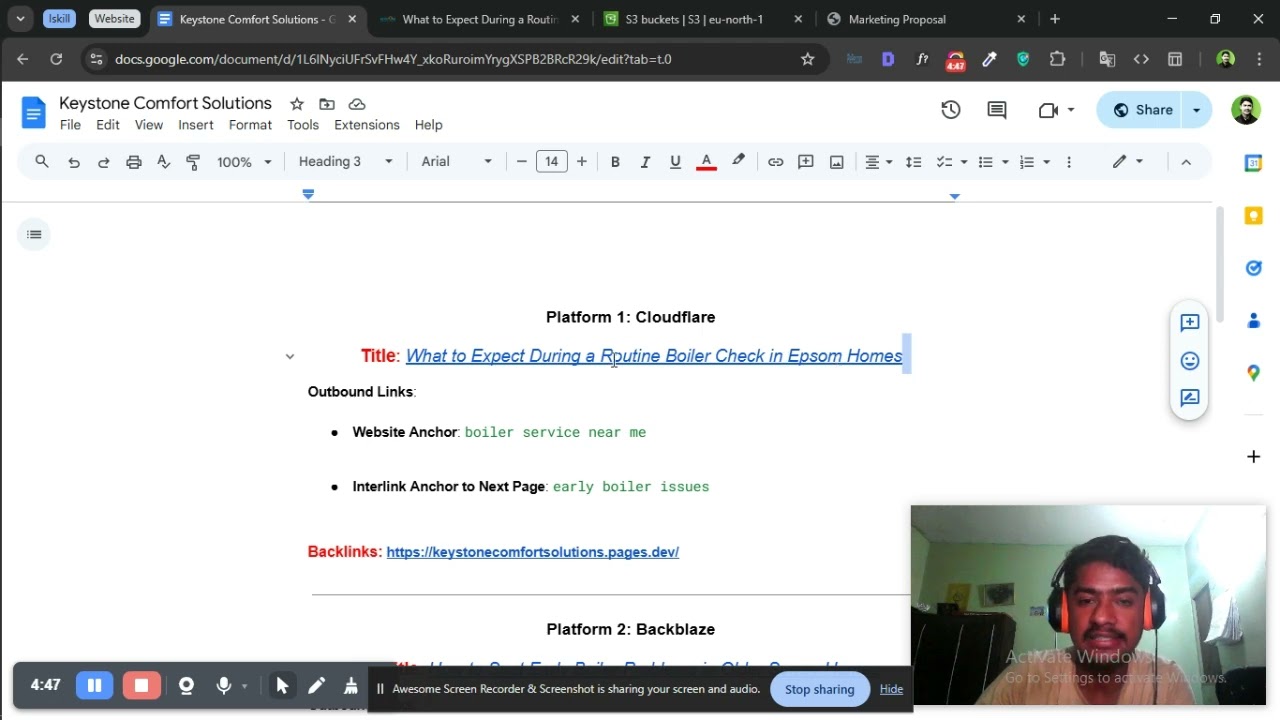This screenshot has width=1280, height=720.
Task: Toggle Underline formatting
Action: click(x=675, y=162)
